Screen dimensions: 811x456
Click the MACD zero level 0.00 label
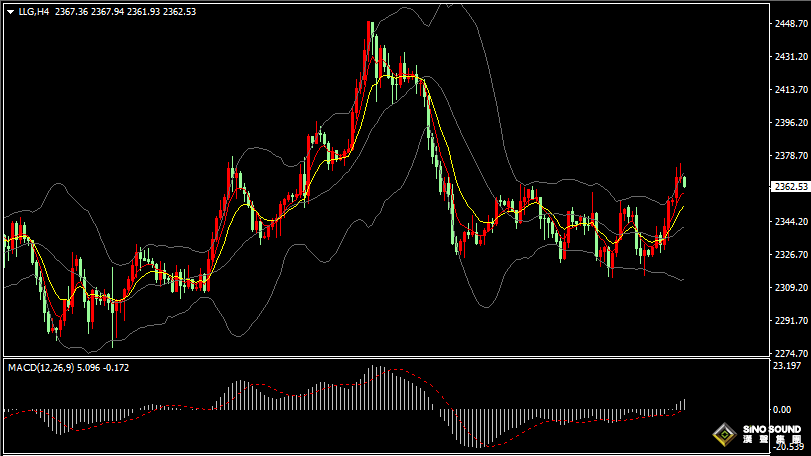click(783, 409)
